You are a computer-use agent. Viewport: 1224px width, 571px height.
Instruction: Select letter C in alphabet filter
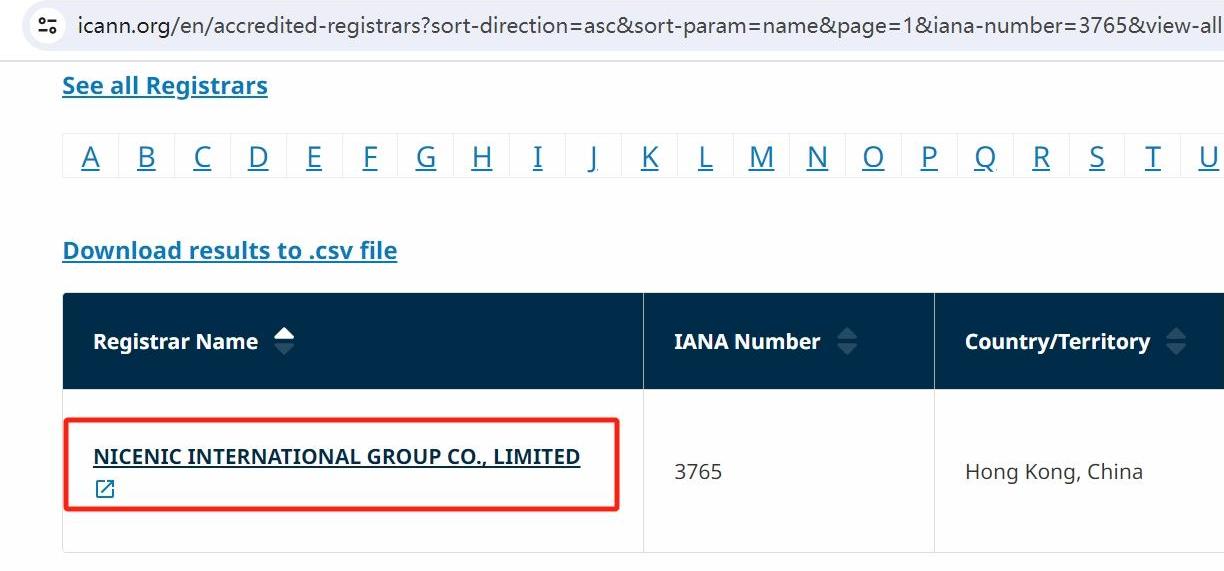[203, 157]
